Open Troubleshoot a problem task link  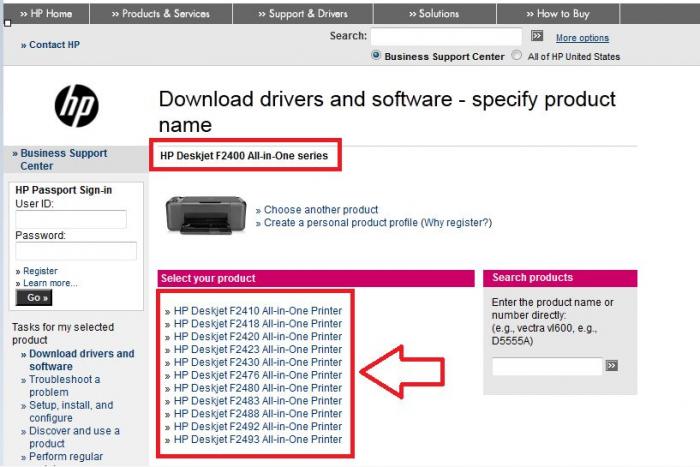(x=61, y=386)
